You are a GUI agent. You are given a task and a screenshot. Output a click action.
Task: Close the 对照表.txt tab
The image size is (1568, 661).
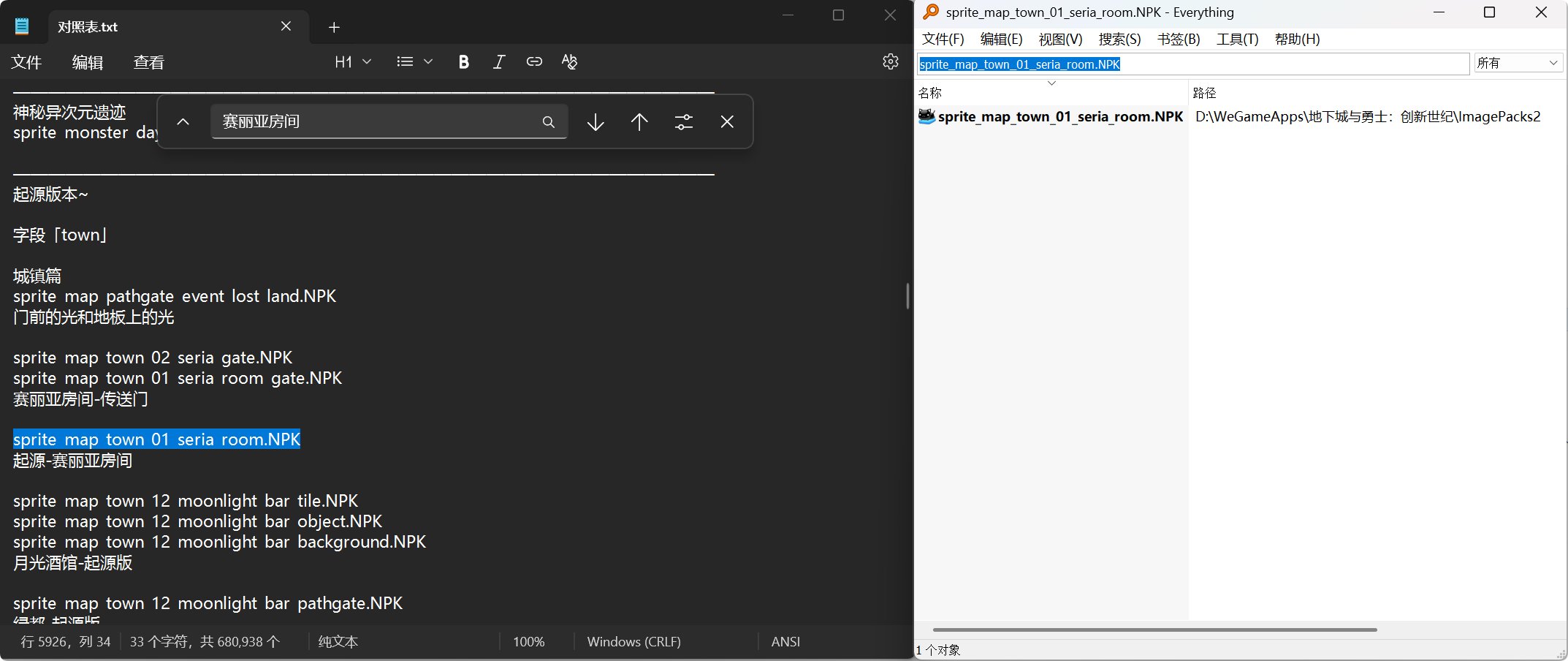pos(286,27)
